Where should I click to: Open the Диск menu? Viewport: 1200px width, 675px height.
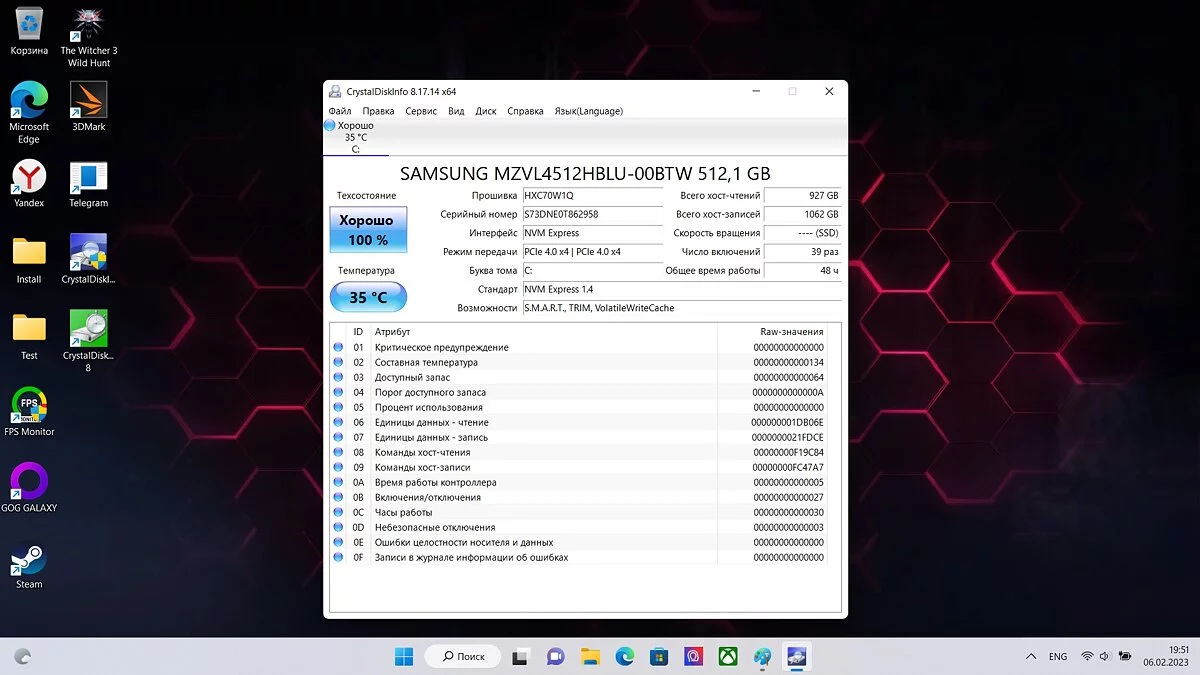click(x=486, y=111)
